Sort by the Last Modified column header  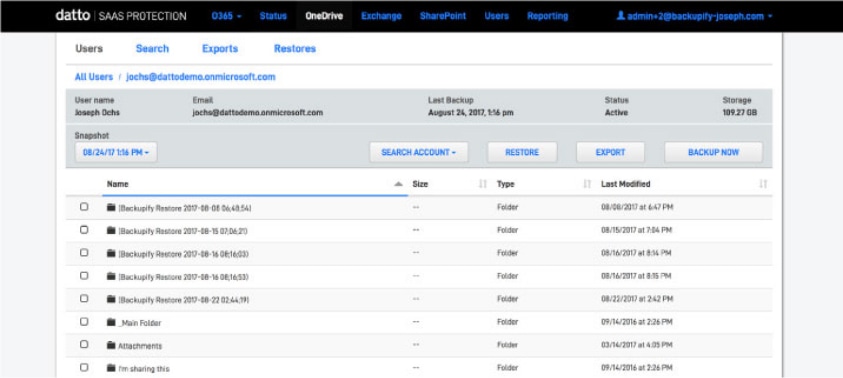(x=625, y=184)
